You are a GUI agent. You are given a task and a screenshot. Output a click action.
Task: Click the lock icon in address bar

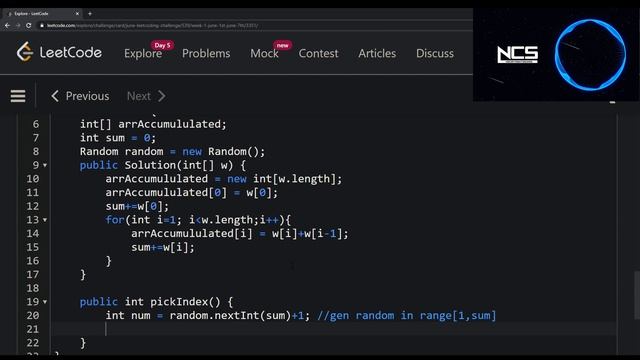coord(42,25)
